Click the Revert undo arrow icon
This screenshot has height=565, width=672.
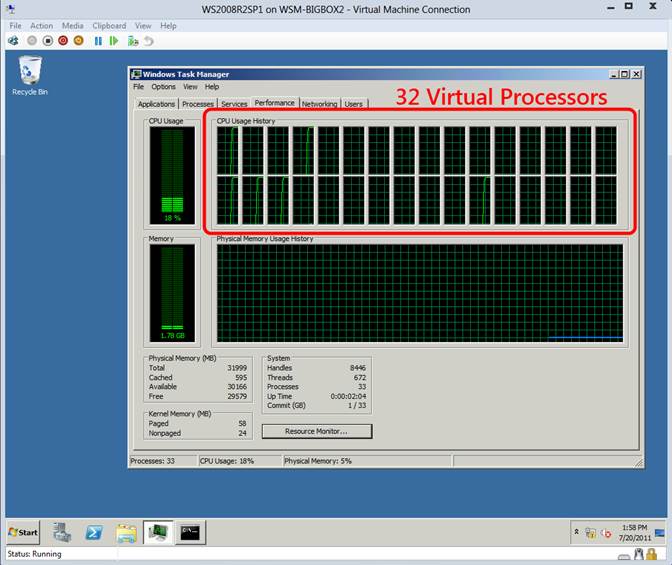pyautogui.click(x=148, y=41)
